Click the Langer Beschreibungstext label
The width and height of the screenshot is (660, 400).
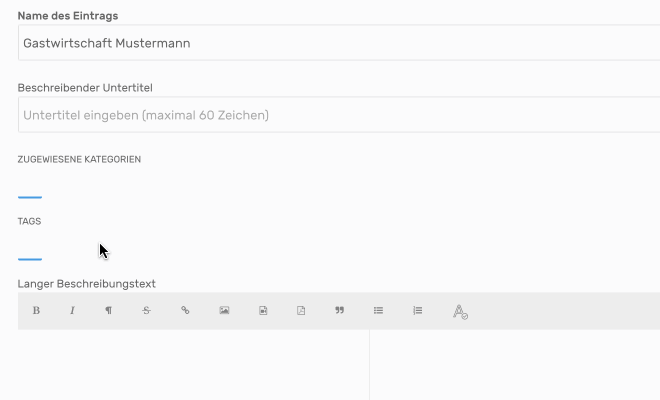click(87, 284)
